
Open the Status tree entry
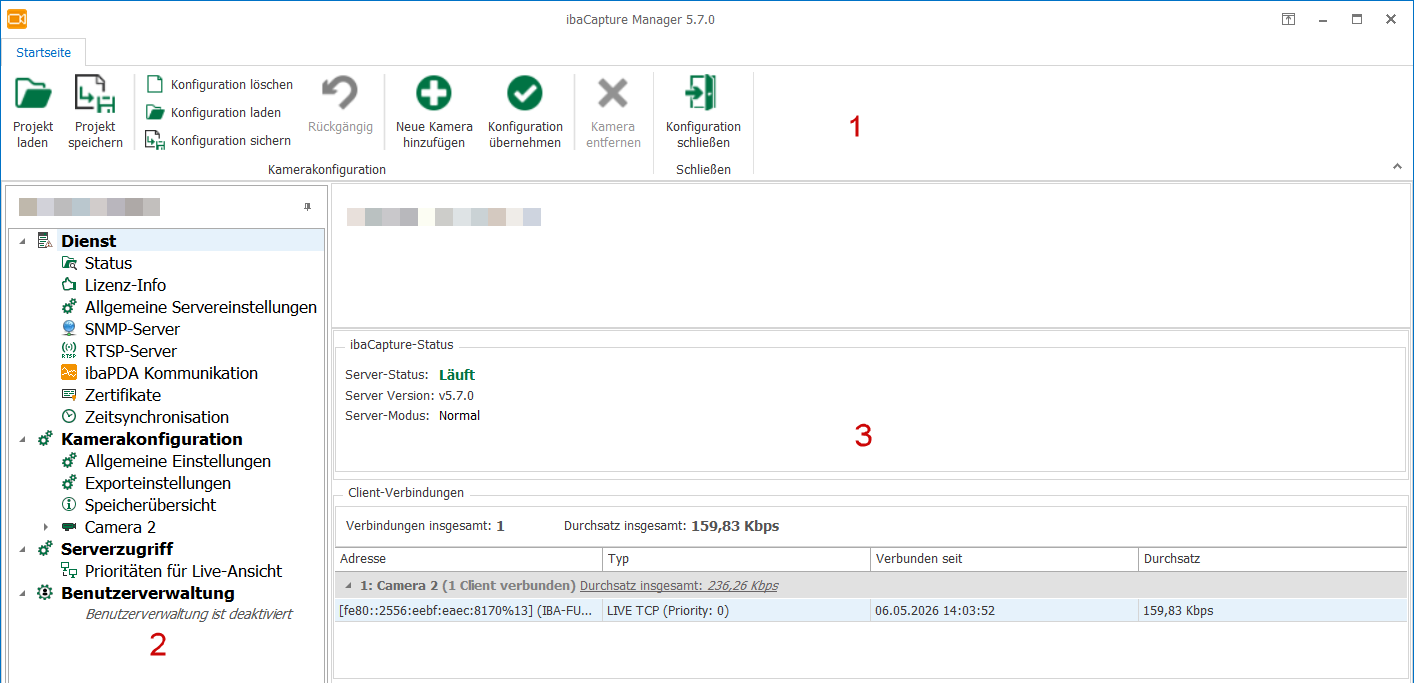tap(108, 263)
